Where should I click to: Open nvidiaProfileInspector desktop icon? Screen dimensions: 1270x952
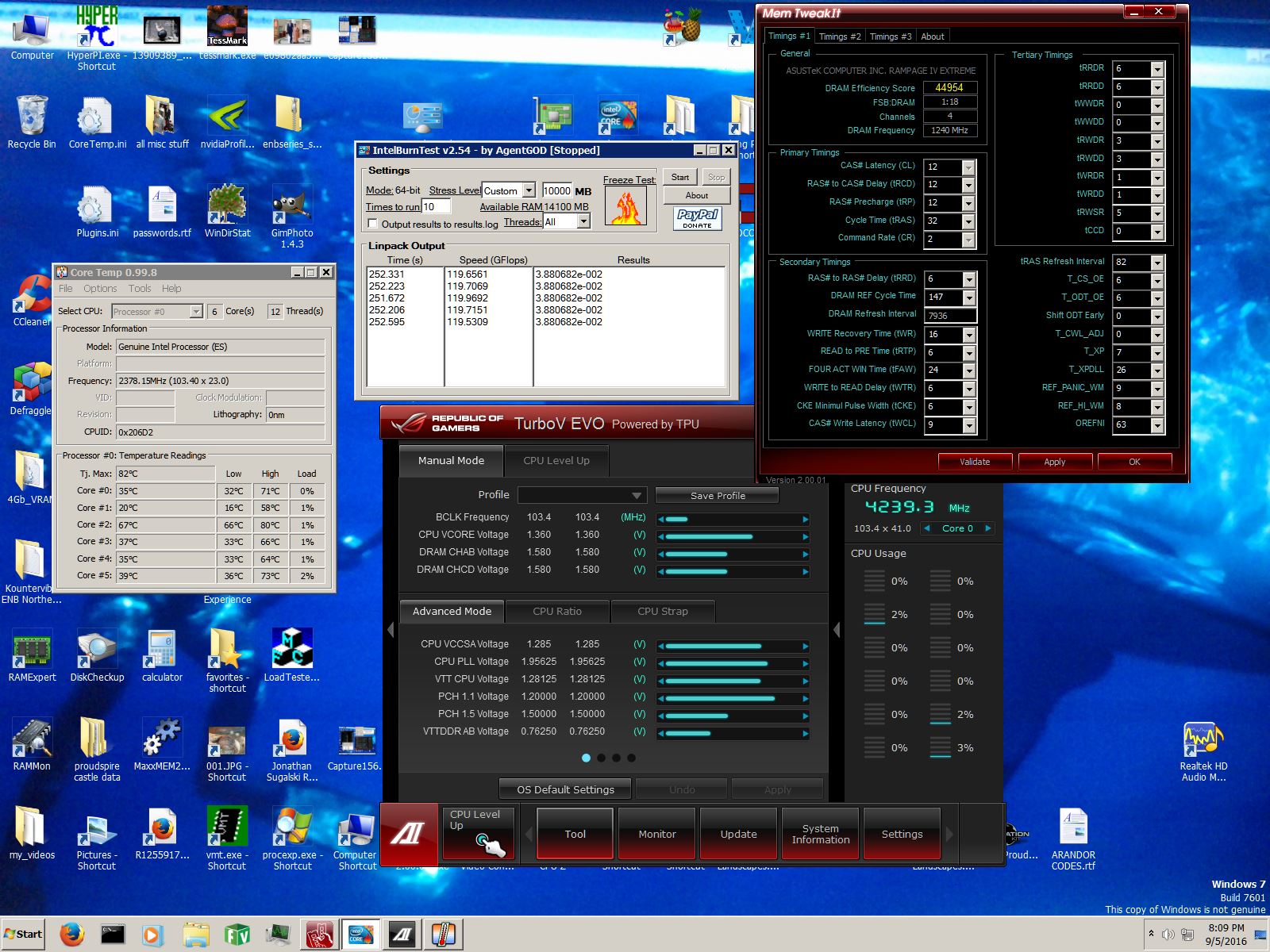[x=227, y=122]
